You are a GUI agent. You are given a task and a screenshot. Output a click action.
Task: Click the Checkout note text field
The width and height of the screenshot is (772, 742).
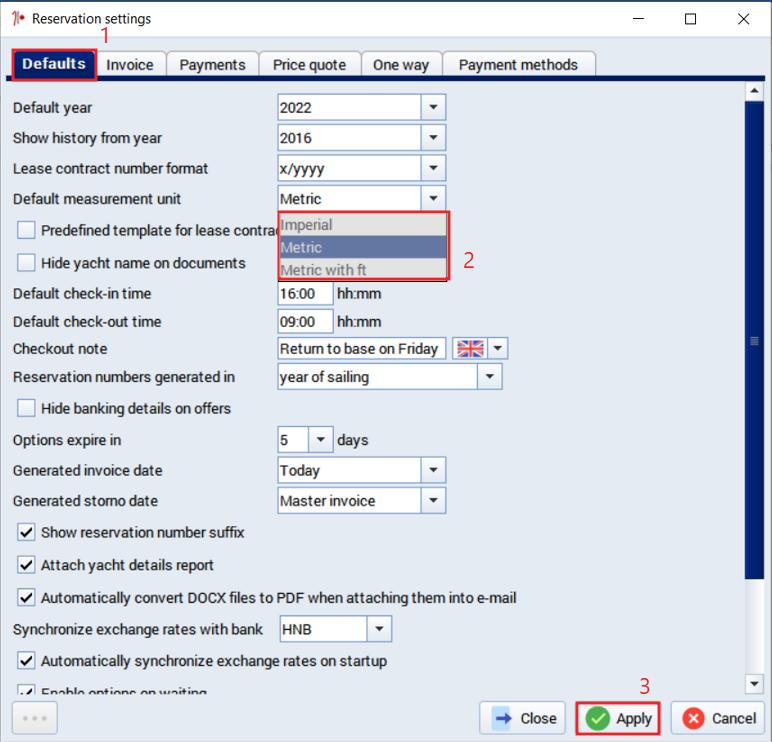(x=362, y=349)
